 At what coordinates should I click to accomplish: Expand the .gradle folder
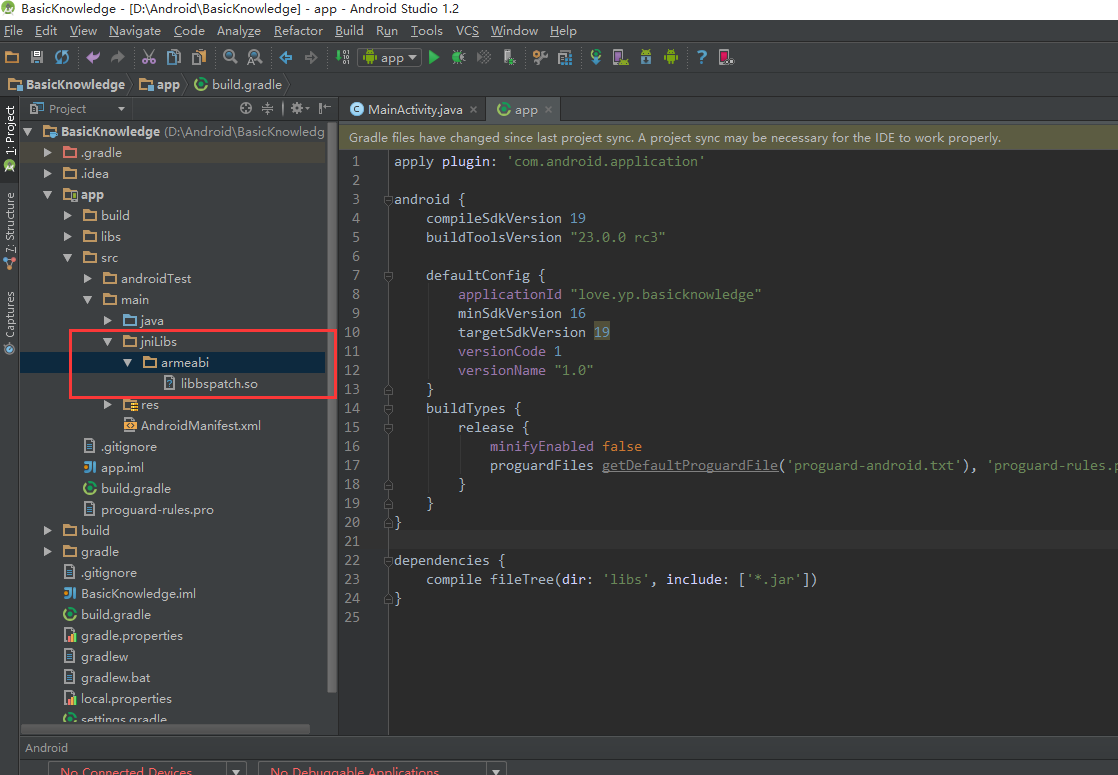(x=48, y=153)
